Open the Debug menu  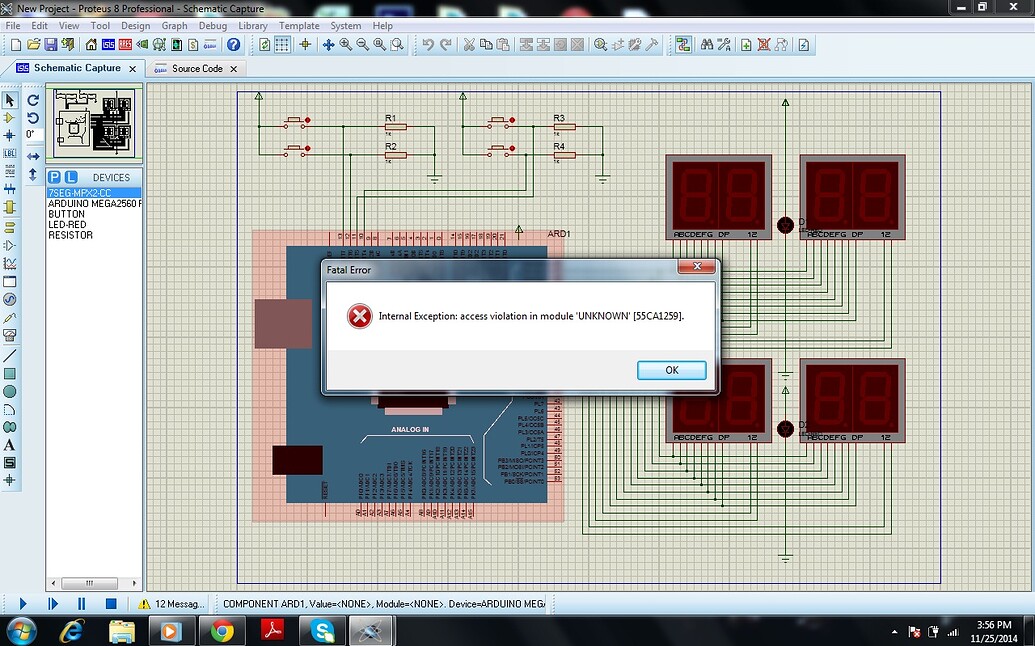212,25
